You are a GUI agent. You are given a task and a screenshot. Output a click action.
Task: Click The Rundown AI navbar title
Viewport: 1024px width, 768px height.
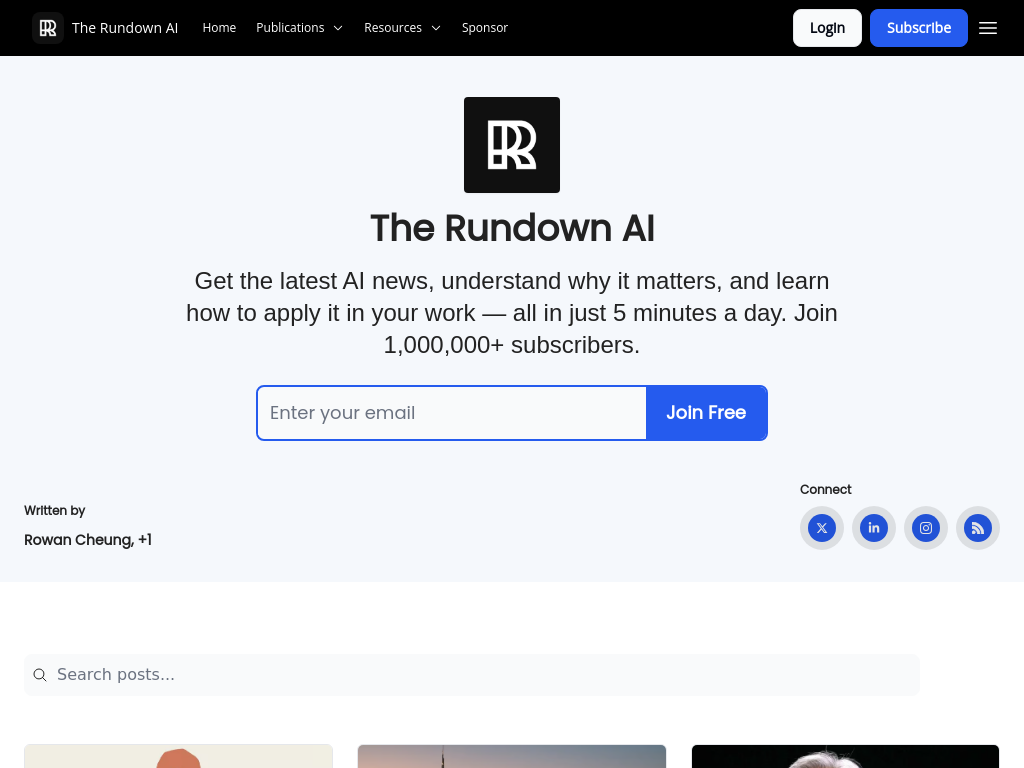pyautogui.click(x=125, y=28)
